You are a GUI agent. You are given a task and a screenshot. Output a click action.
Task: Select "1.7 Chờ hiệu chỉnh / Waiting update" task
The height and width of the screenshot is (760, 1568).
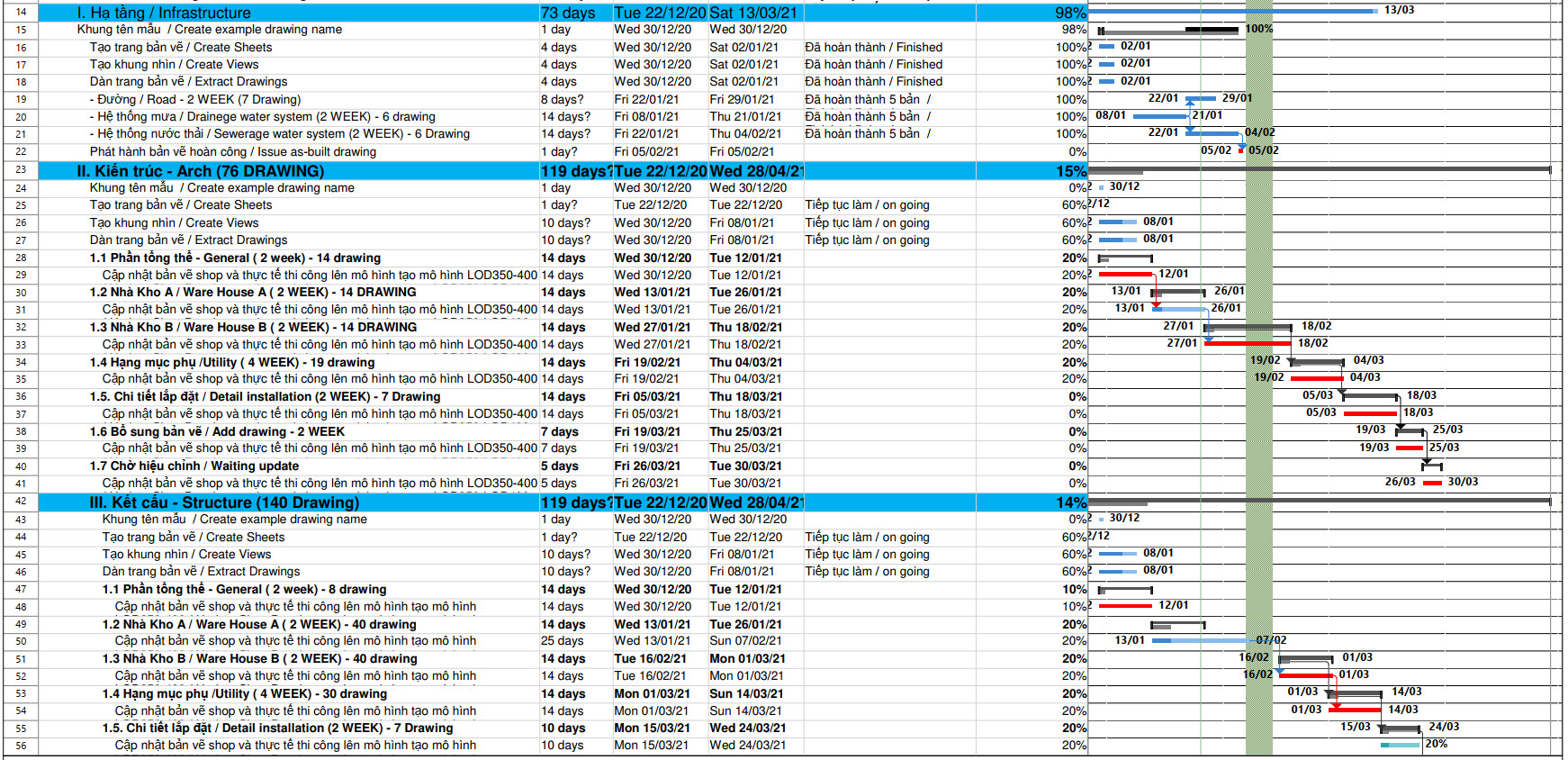[x=194, y=466]
